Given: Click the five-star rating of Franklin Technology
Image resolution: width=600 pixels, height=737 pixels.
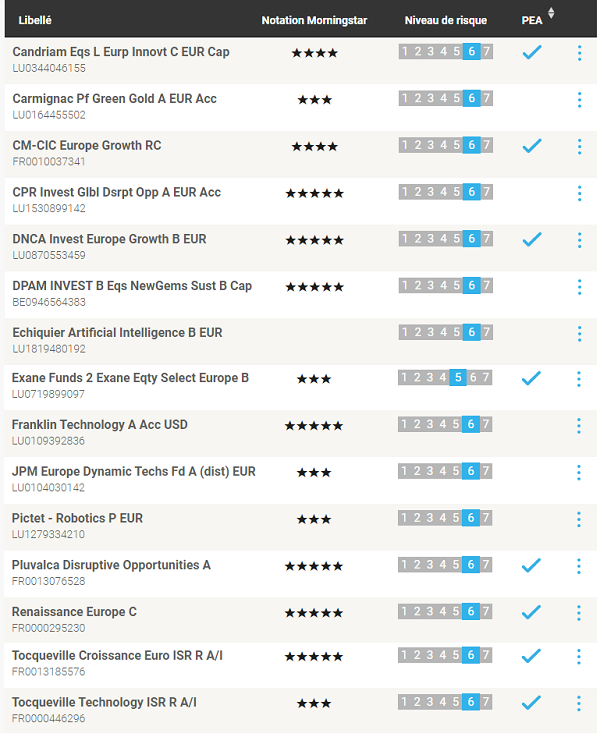Looking at the screenshot, I should 314,426.
